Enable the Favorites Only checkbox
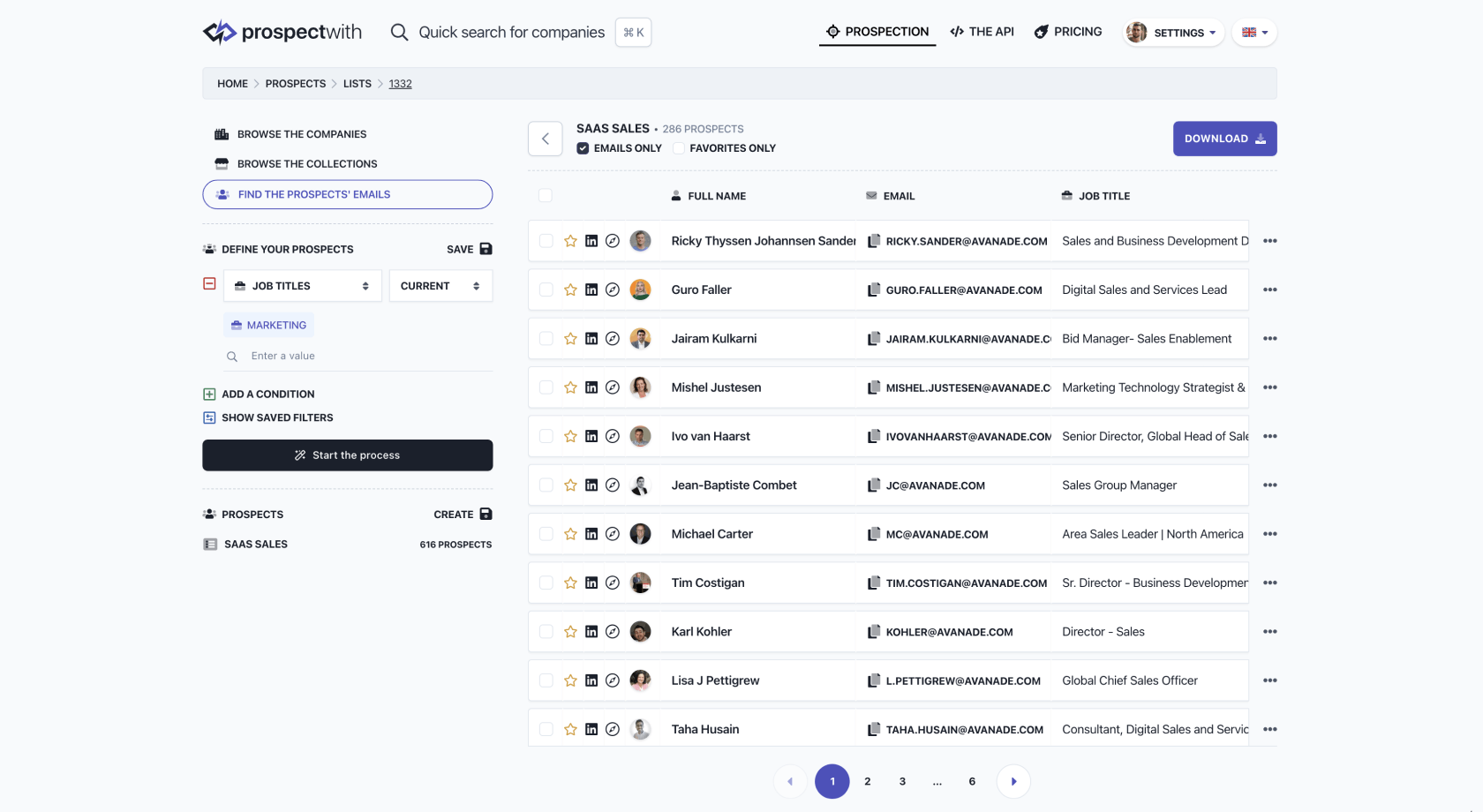Viewport: 1483px width, 812px height. coord(678,148)
